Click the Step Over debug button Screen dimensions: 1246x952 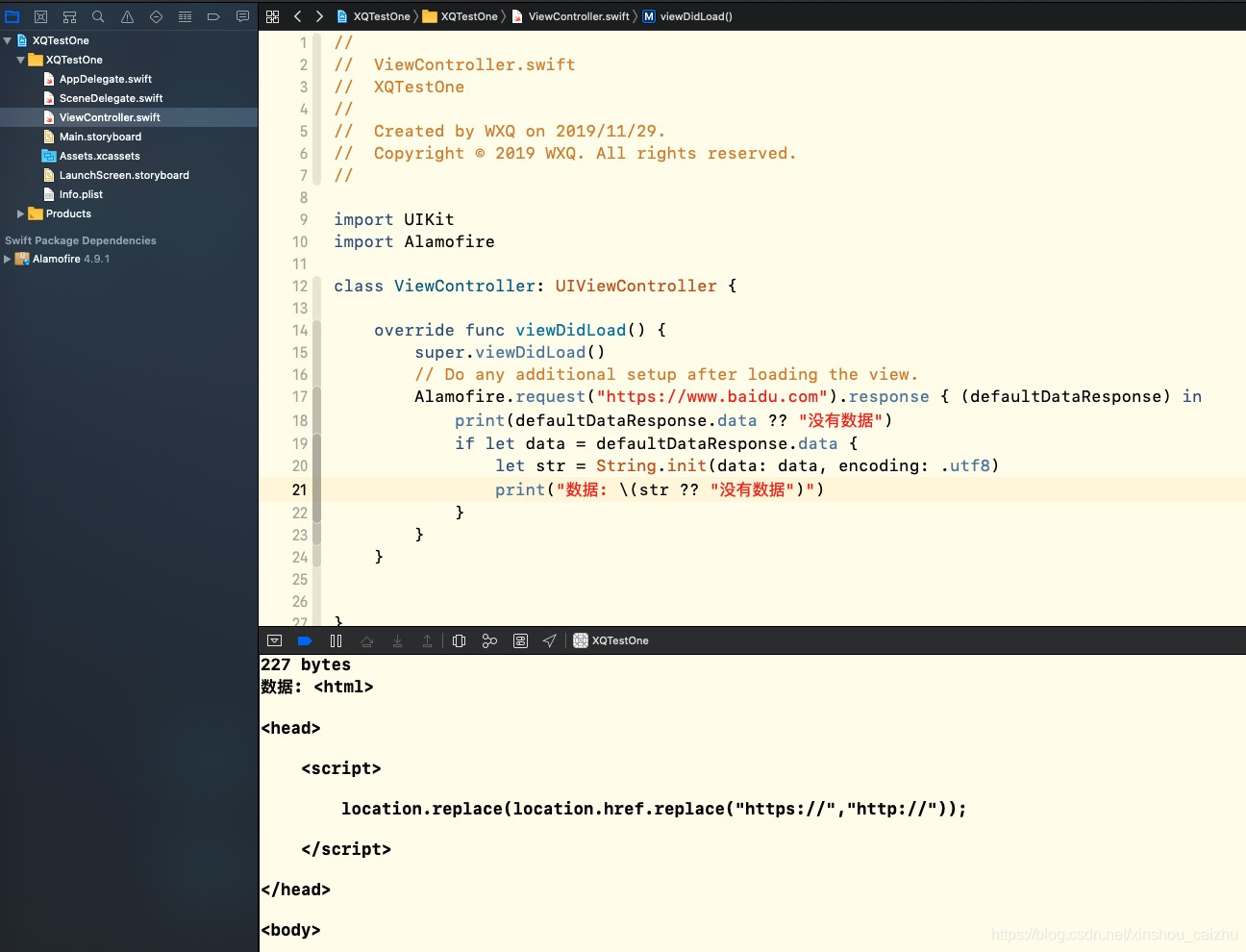tap(366, 640)
